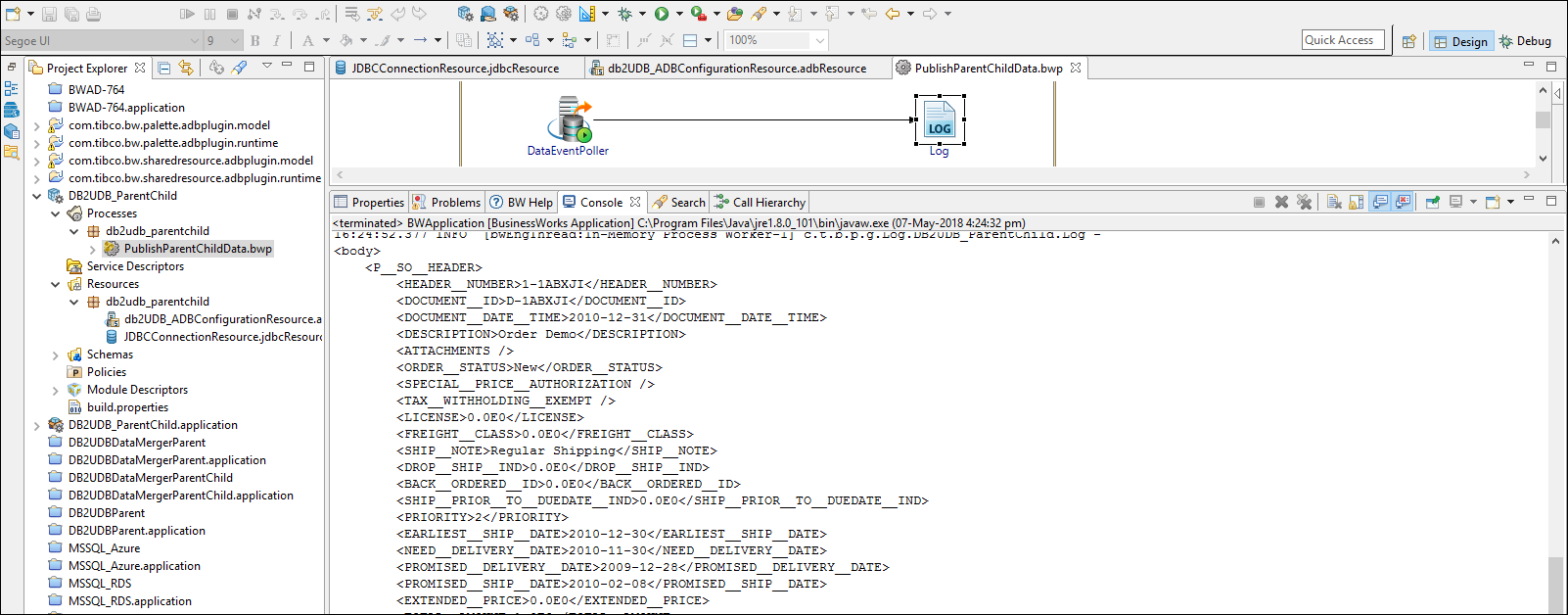Click the Open Console new-window icon
1568x615 pixels.
tap(1493, 202)
